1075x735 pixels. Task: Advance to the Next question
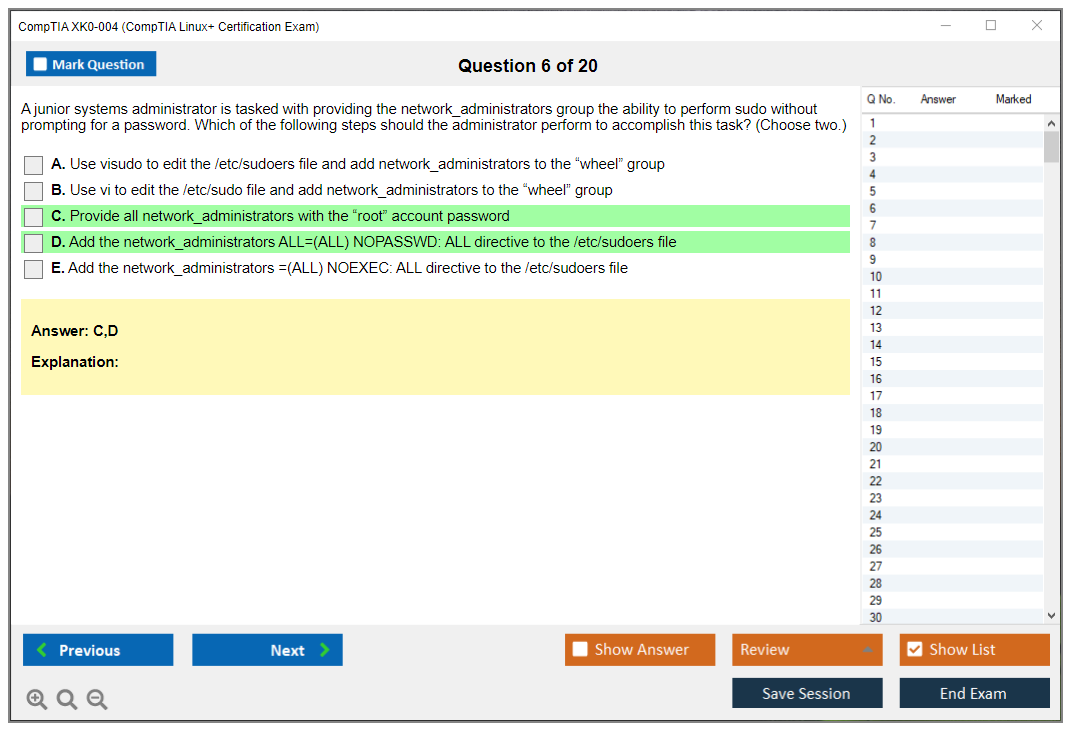click(x=267, y=650)
